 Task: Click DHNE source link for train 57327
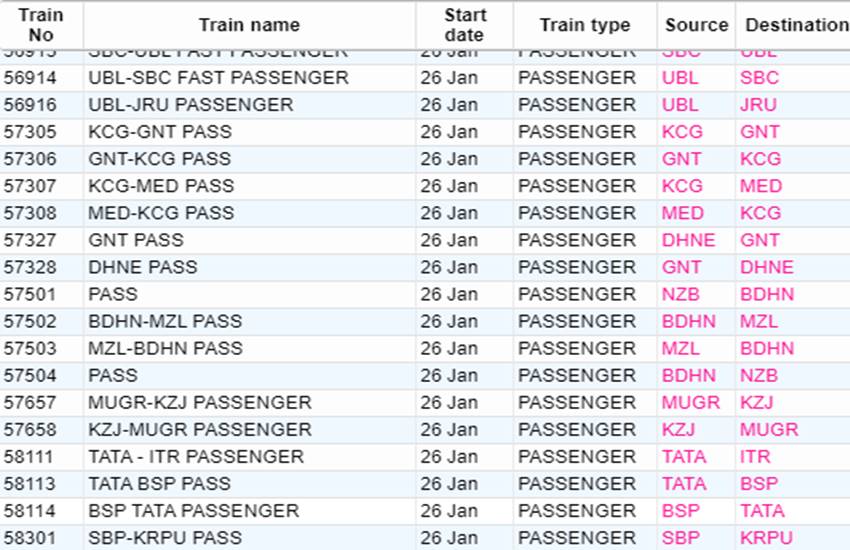point(688,240)
